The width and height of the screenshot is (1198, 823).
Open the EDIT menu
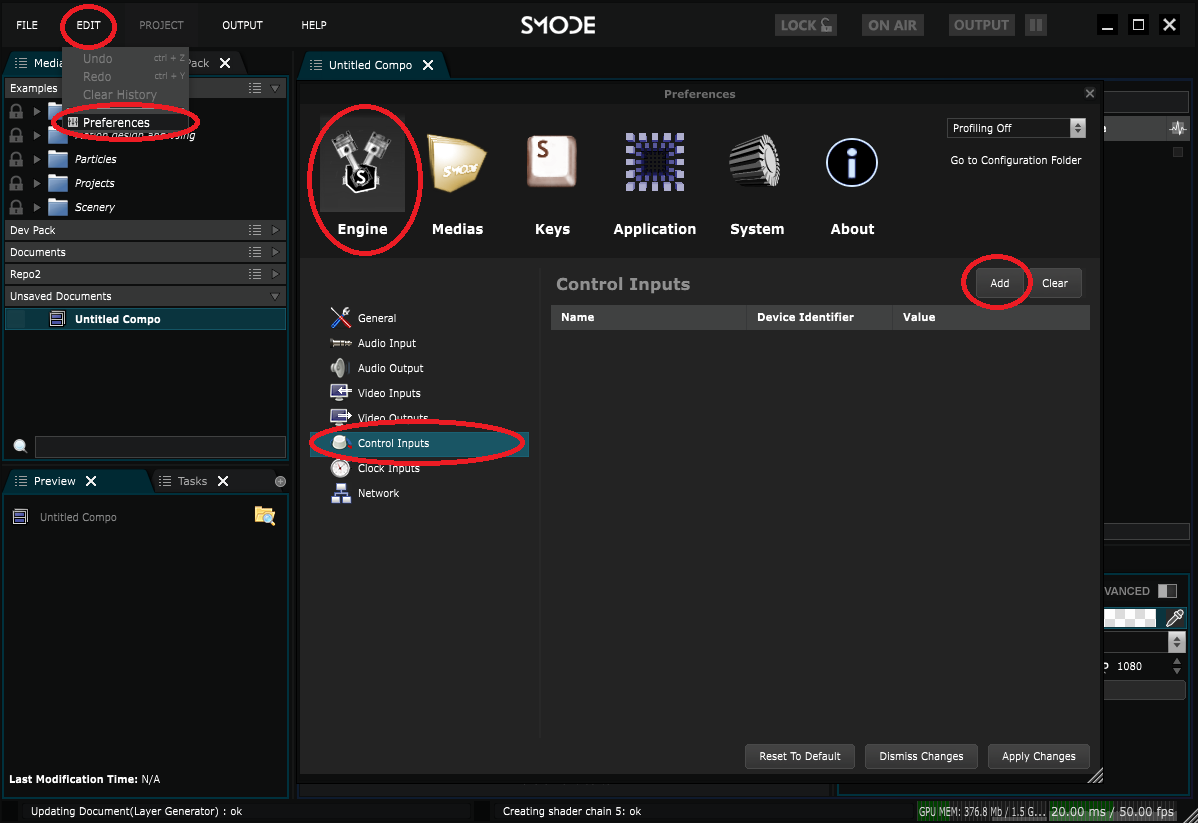point(88,25)
